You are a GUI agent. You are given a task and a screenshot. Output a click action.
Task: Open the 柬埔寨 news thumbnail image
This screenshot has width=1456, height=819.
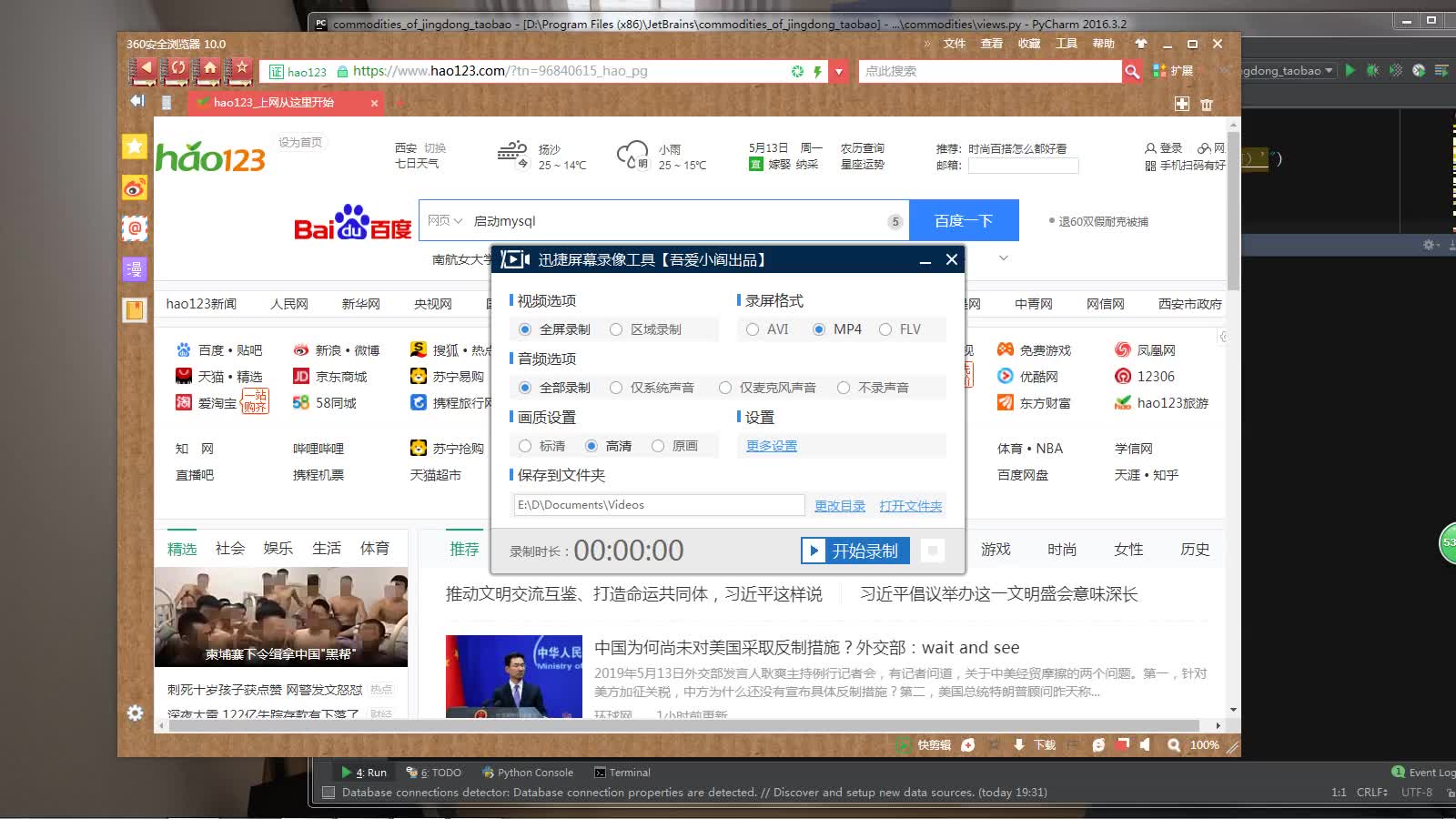[281, 617]
